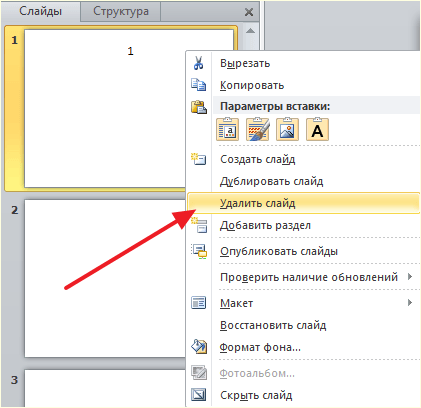Close the slides pane with X

pos(249,12)
